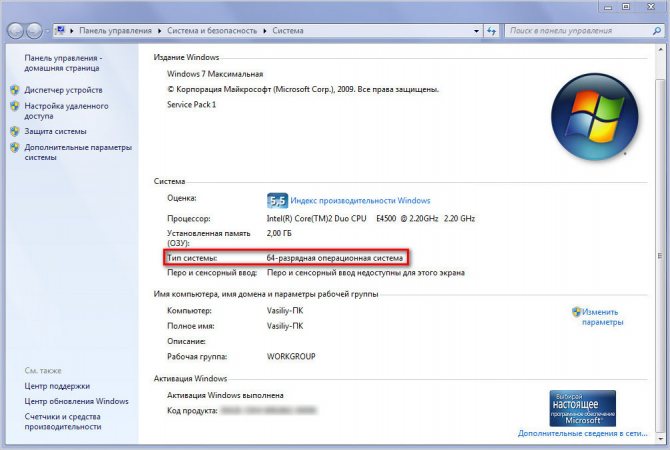Image resolution: width=670 pixels, height=450 pixels.
Task: Click the shield icon next to Изменить параметры
Action: [x=576, y=312]
